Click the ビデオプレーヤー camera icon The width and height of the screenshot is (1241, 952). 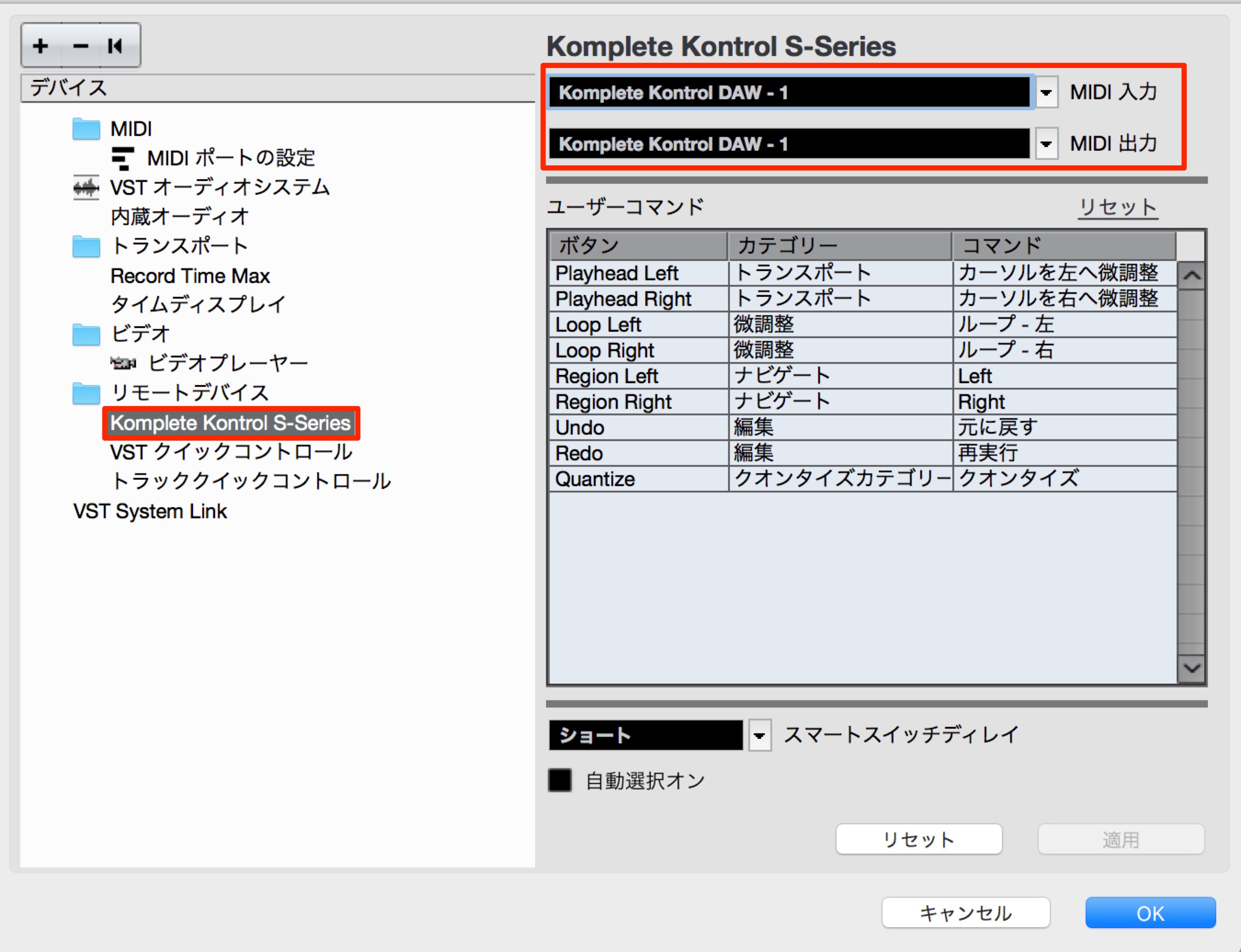pos(123,363)
